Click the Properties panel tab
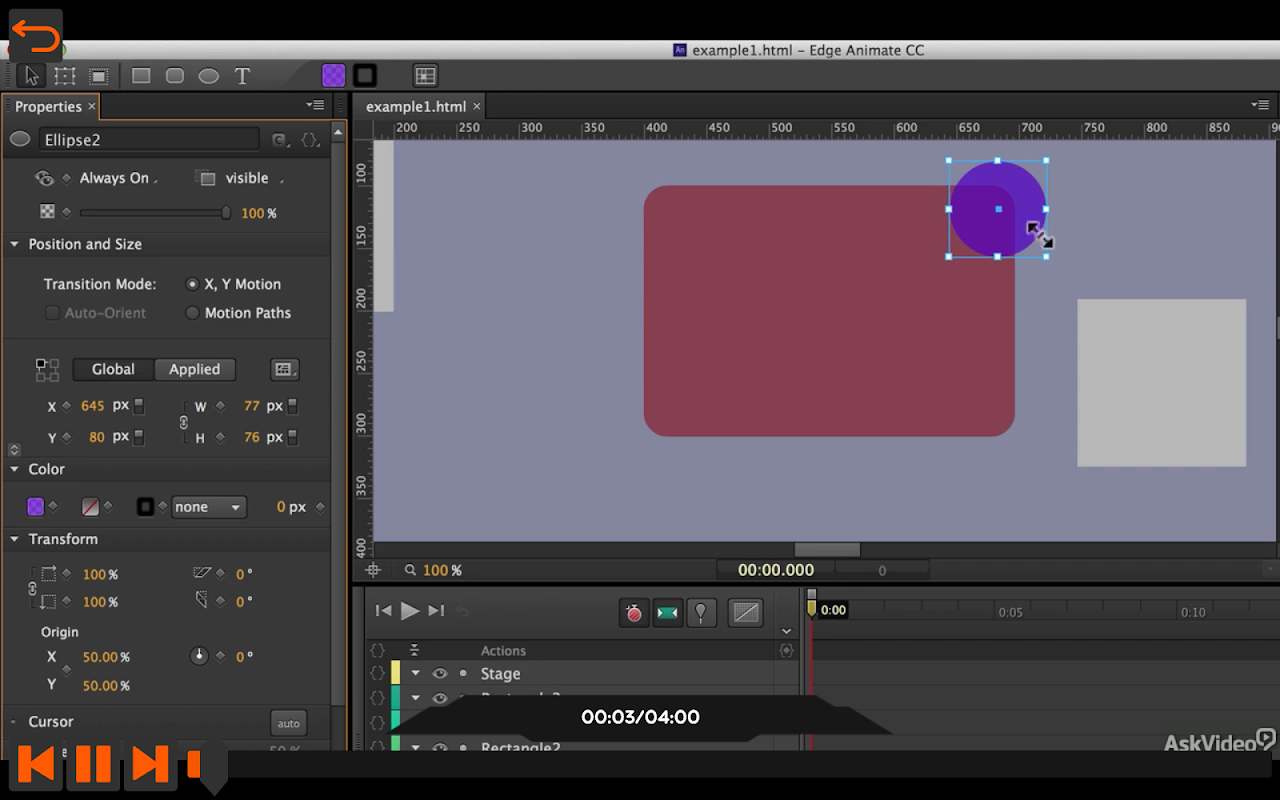The image size is (1280, 800). pos(48,106)
